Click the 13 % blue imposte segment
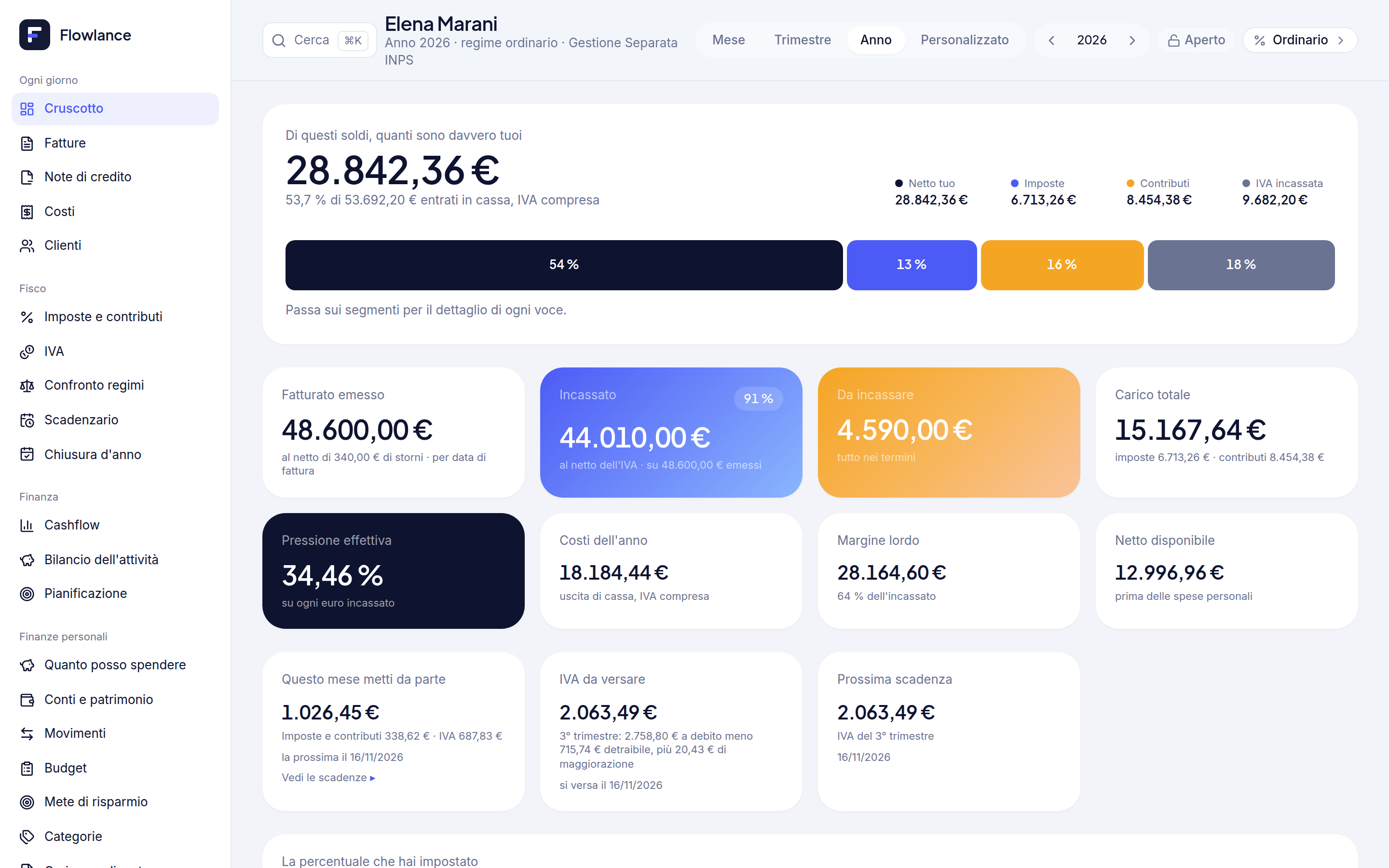 912,265
